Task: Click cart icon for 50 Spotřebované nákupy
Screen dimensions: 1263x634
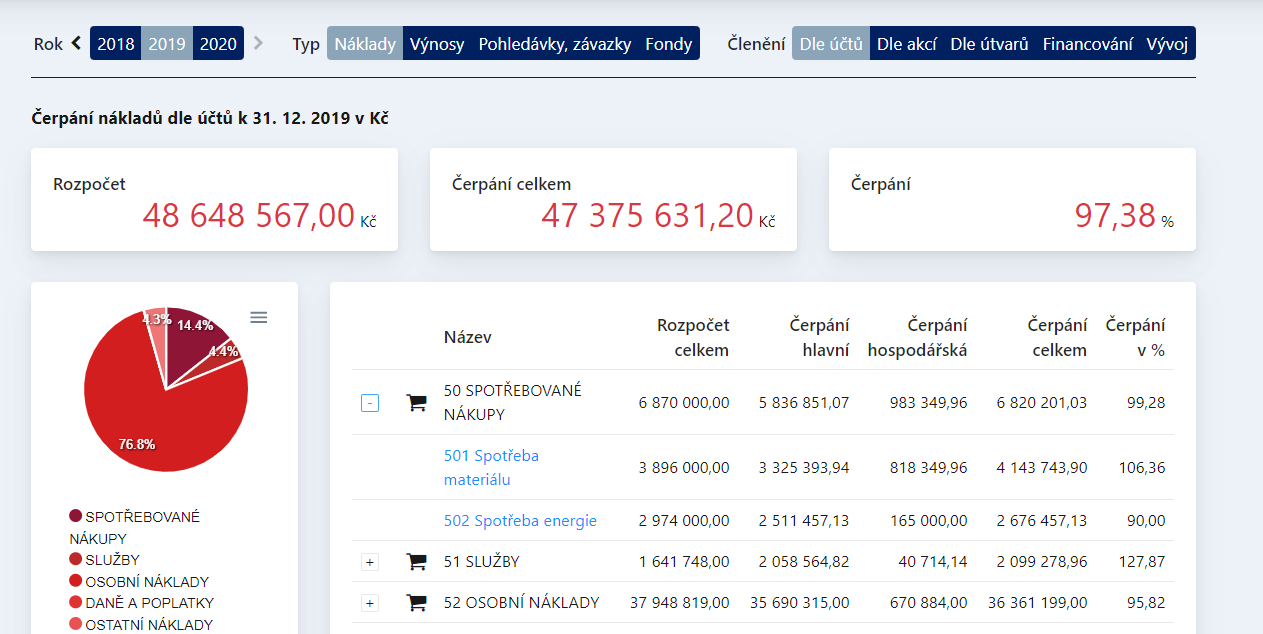Action: [x=416, y=403]
